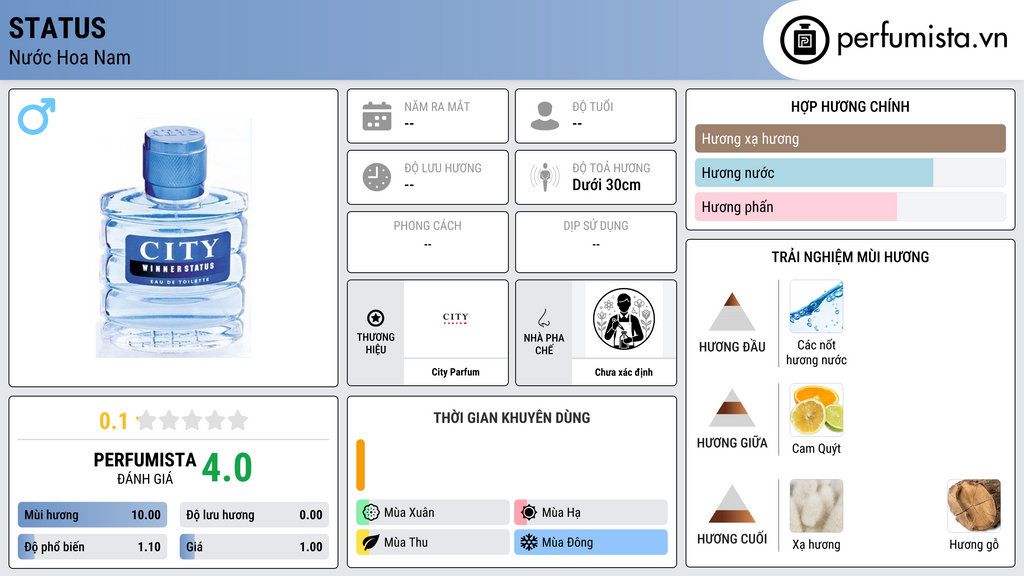Screen dimensions: 1024x576
Task: Click the person silhouette icon beside Độ Tuổi
Action: [x=545, y=116]
